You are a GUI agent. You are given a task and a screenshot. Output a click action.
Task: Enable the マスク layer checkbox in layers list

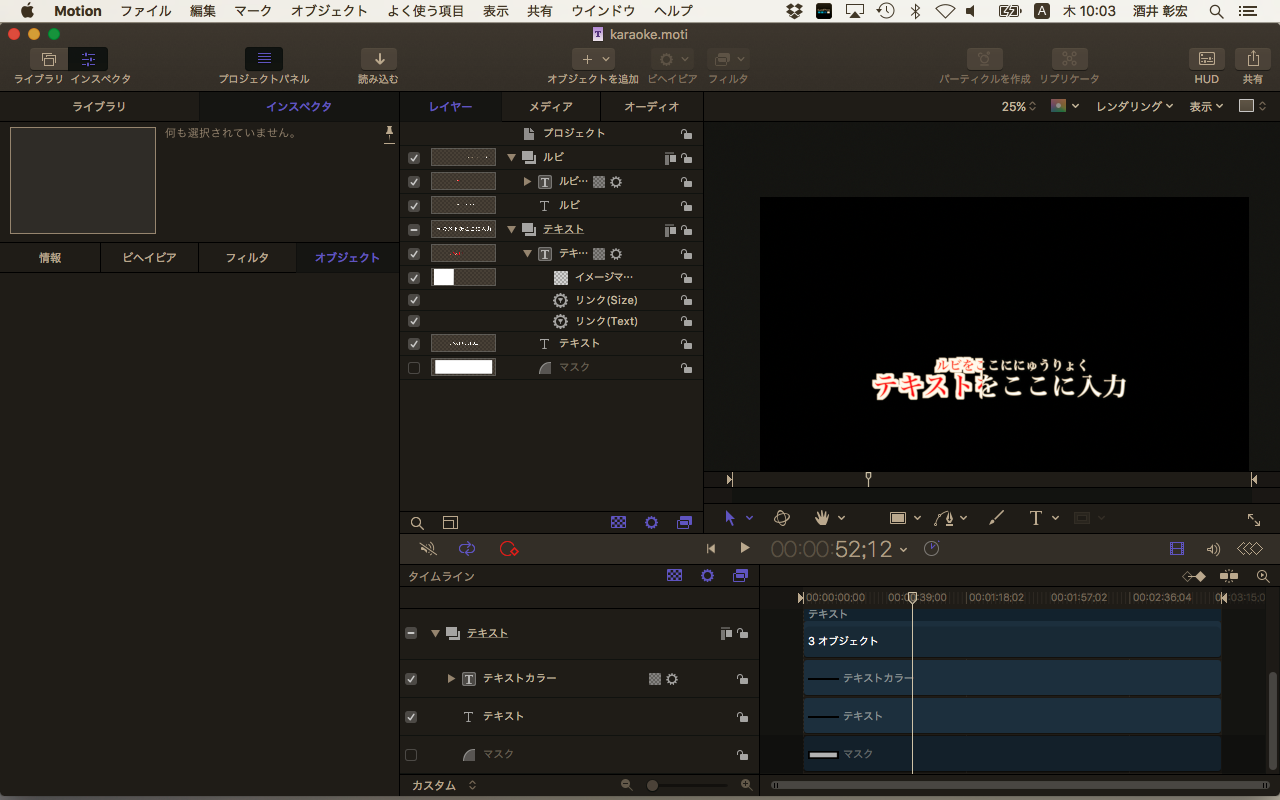coord(414,368)
